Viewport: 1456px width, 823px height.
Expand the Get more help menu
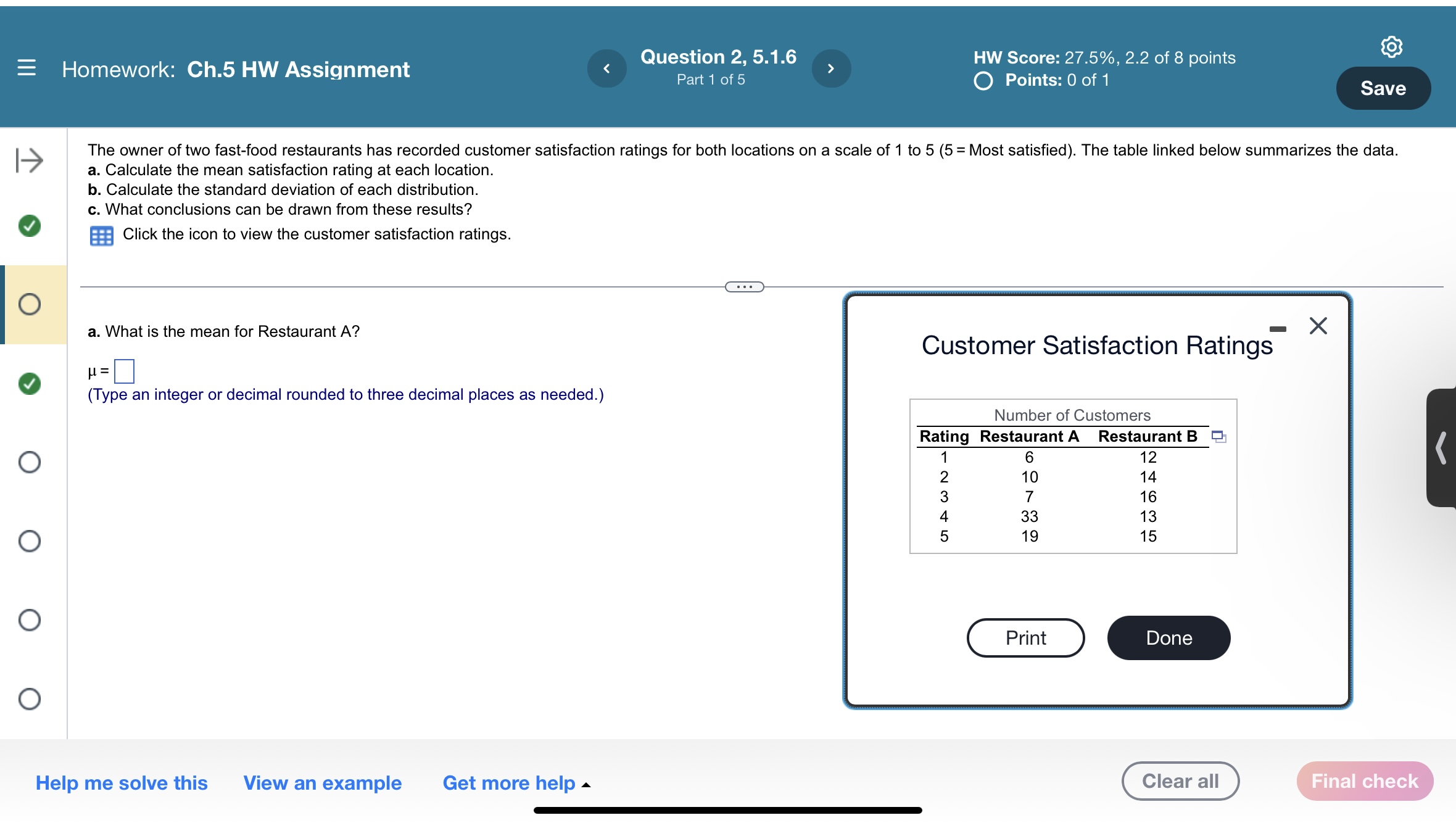[516, 783]
